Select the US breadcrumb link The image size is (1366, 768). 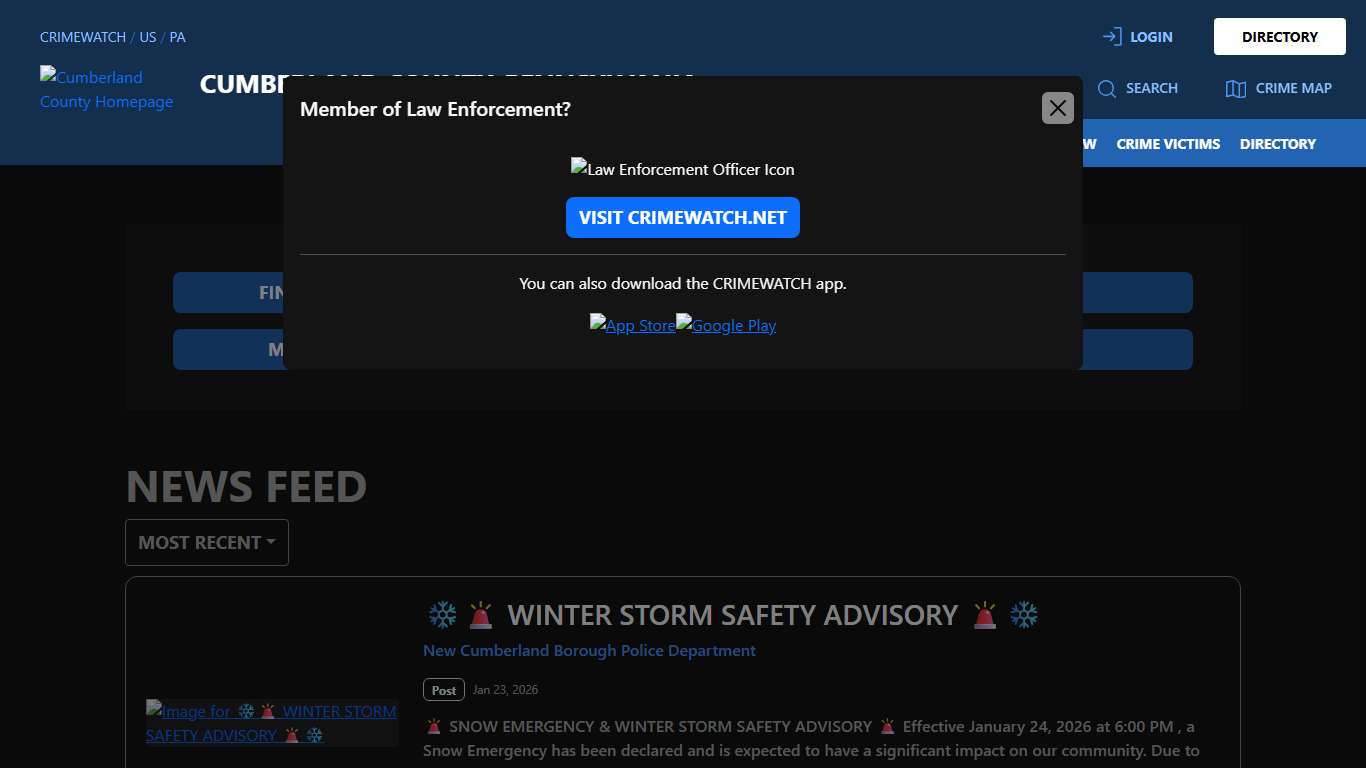(x=148, y=37)
